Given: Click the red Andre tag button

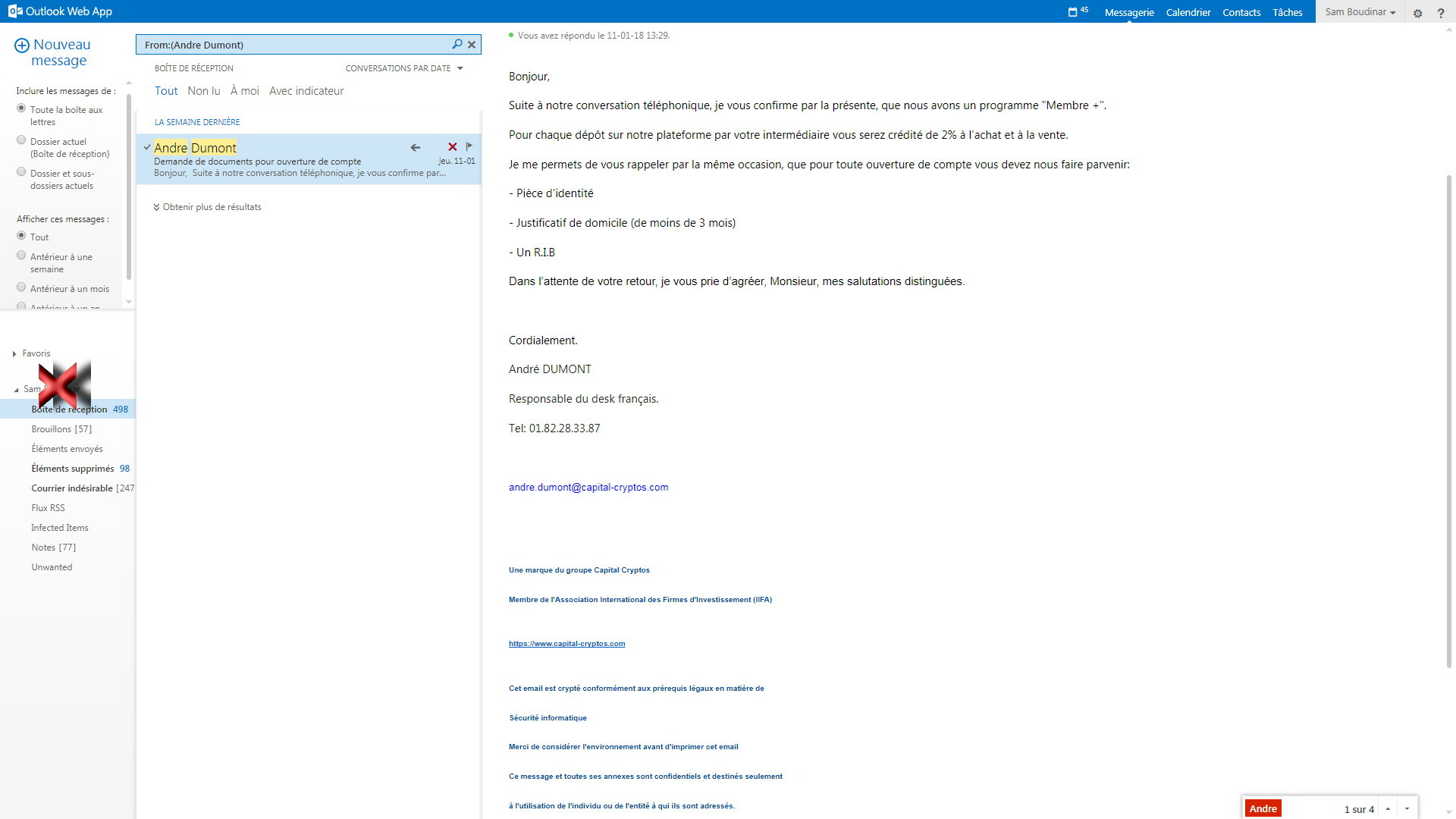Looking at the screenshot, I should tap(1263, 808).
